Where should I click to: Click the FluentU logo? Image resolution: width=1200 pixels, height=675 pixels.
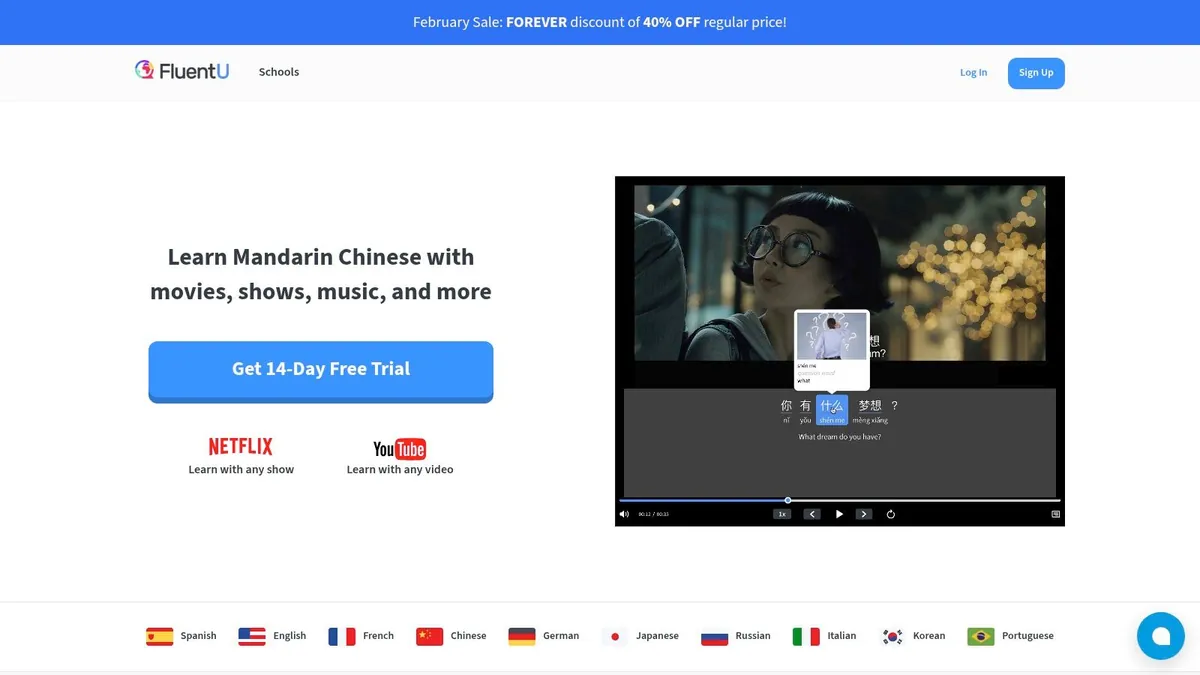coord(182,71)
